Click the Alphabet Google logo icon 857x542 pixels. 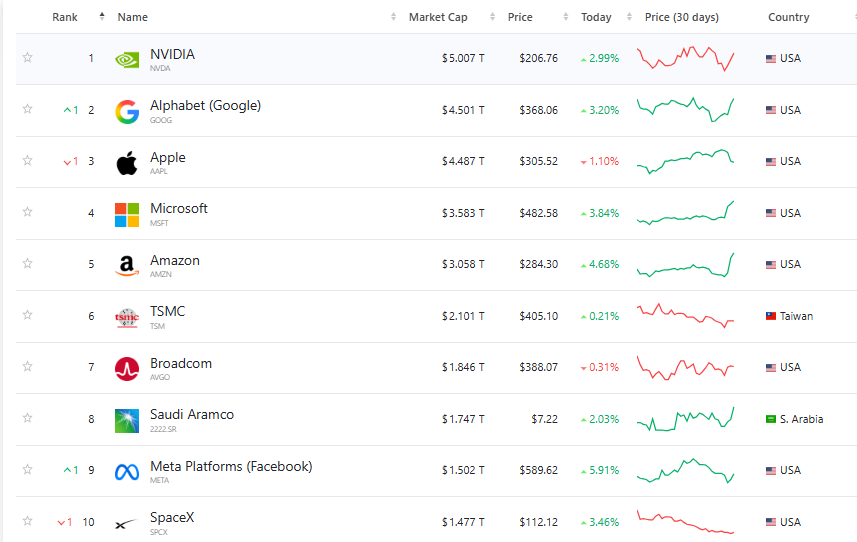click(127, 112)
